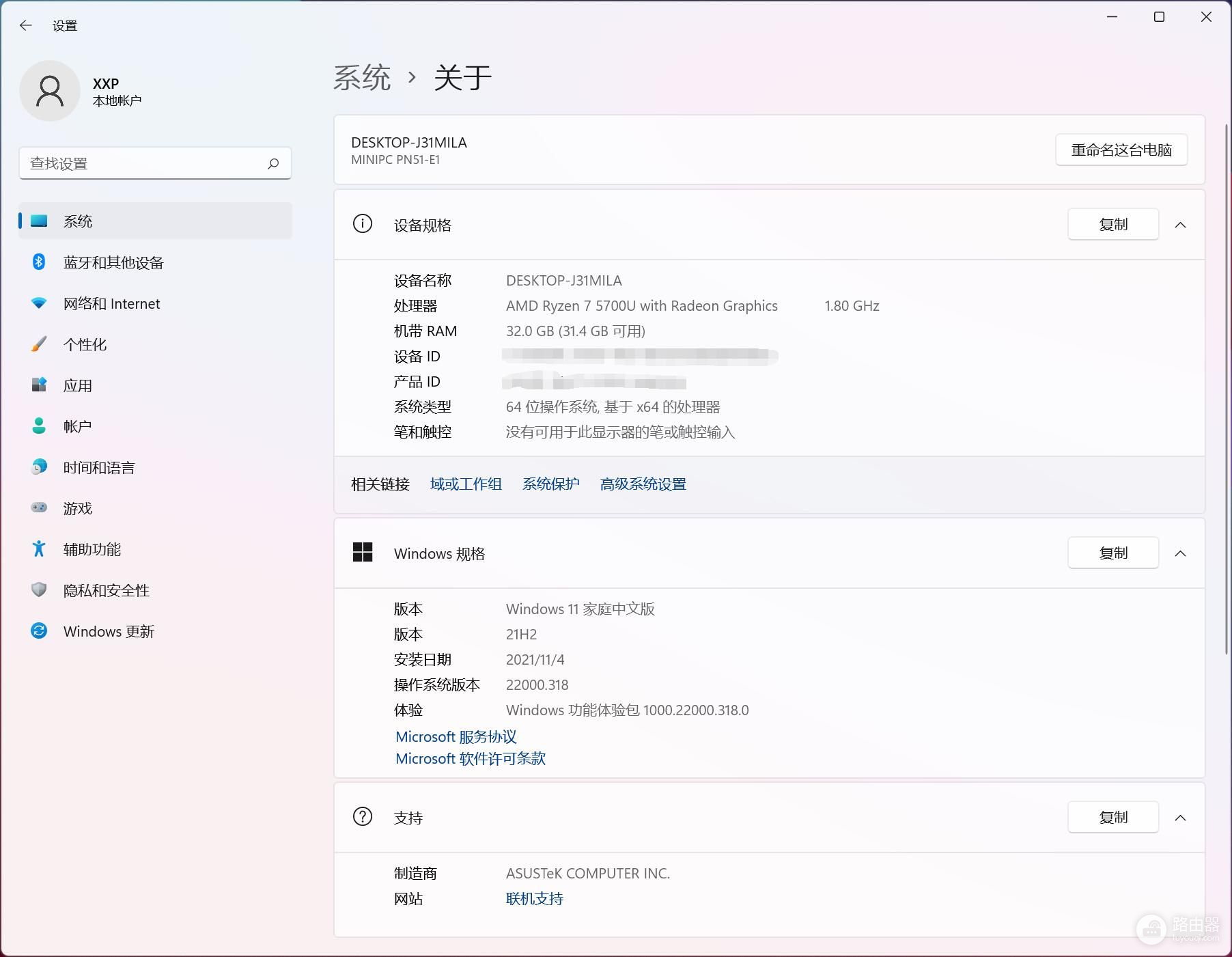1232x957 pixels.
Task: Open 游戏 settings
Action: click(155, 508)
